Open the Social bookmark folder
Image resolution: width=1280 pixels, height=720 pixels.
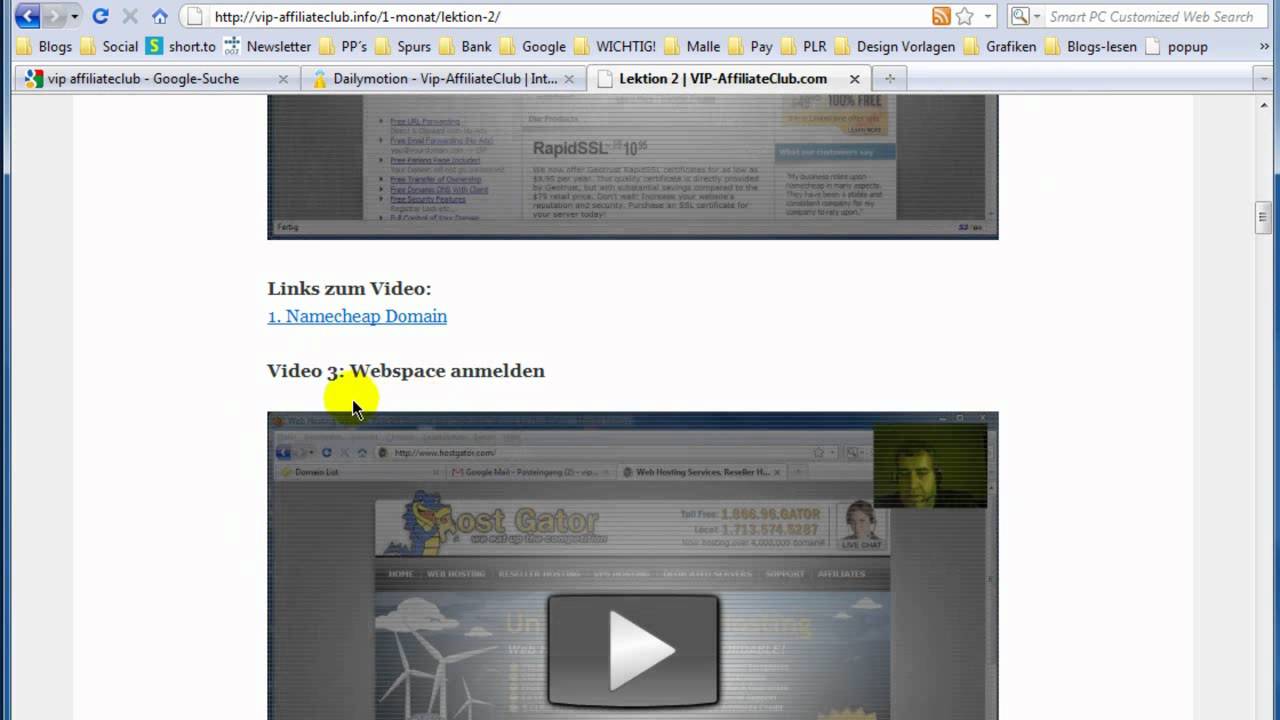109,46
